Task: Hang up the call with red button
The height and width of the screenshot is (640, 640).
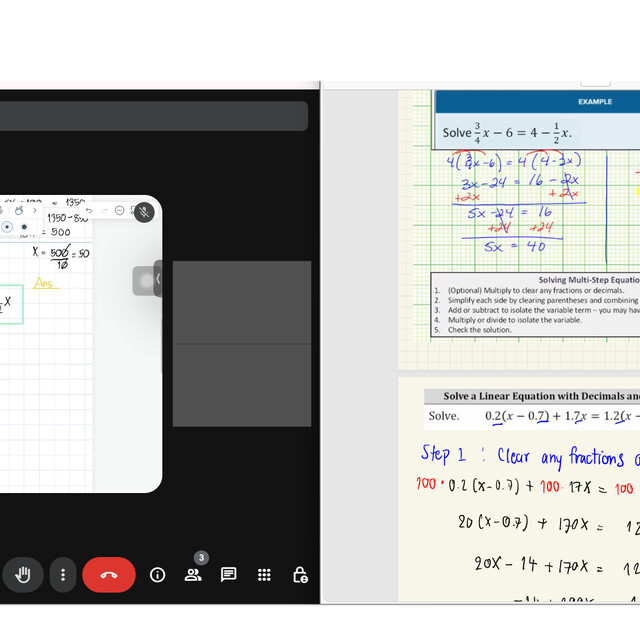Action: point(109,575)
